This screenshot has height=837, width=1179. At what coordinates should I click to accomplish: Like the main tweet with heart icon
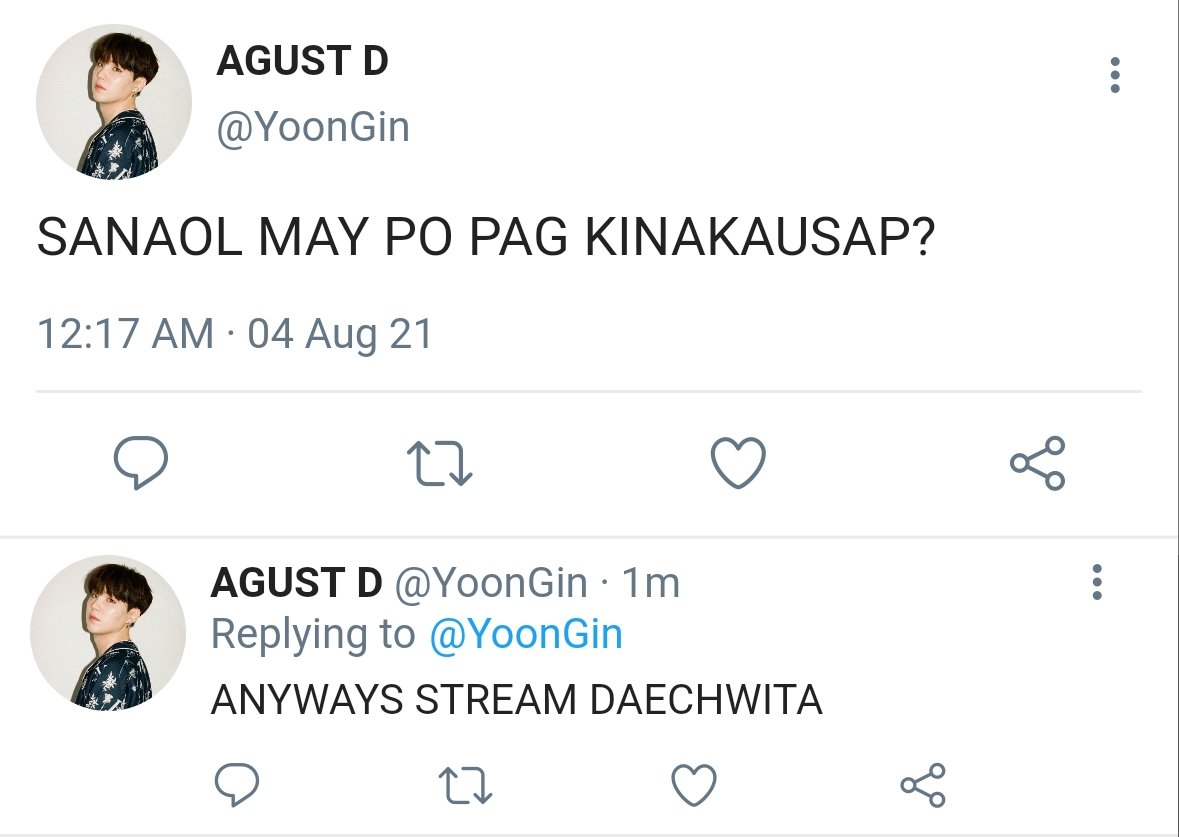click(738, 462)
